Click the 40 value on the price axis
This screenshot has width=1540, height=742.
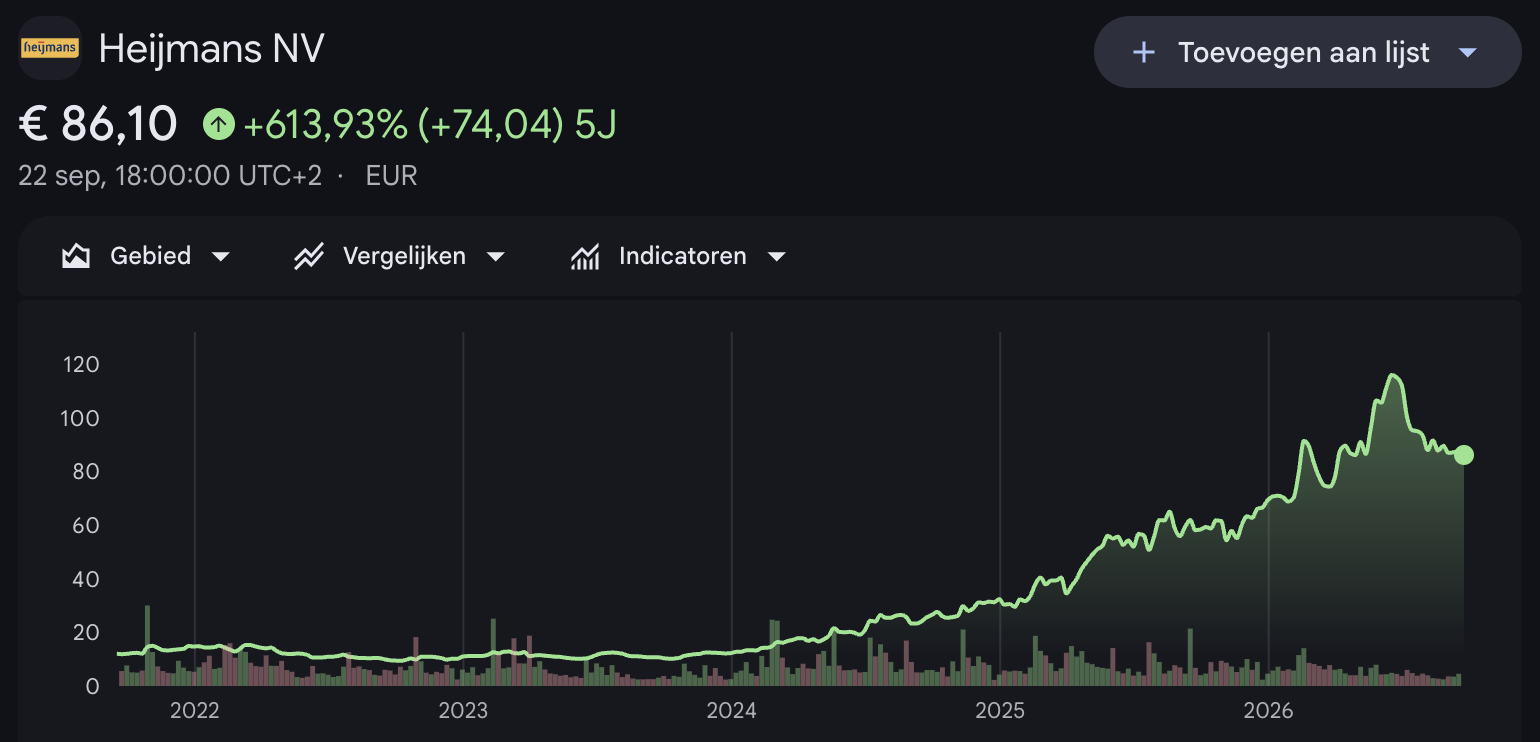point(86,579)
